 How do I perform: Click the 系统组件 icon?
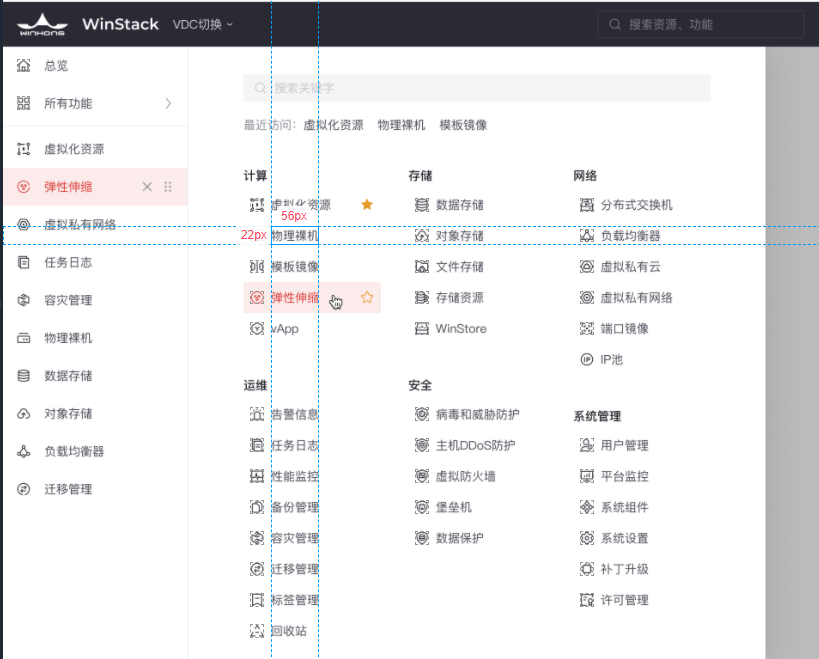click(587, 507)
